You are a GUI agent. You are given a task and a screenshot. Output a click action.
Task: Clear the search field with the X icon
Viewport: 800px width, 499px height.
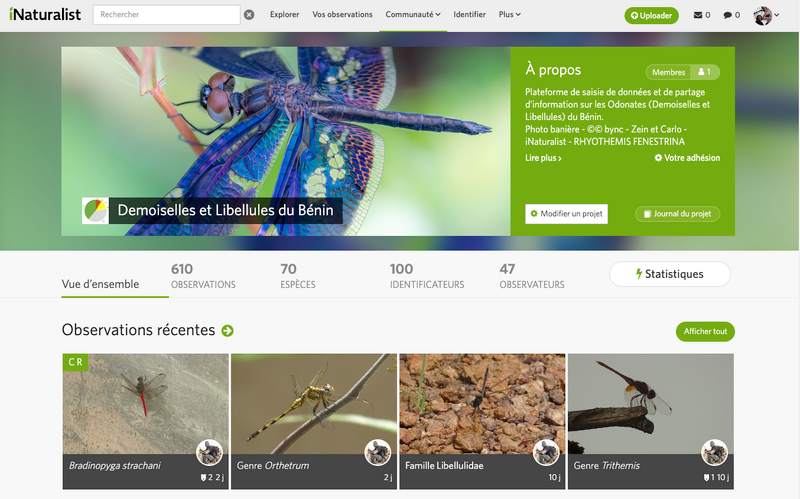tap(249, 15)
